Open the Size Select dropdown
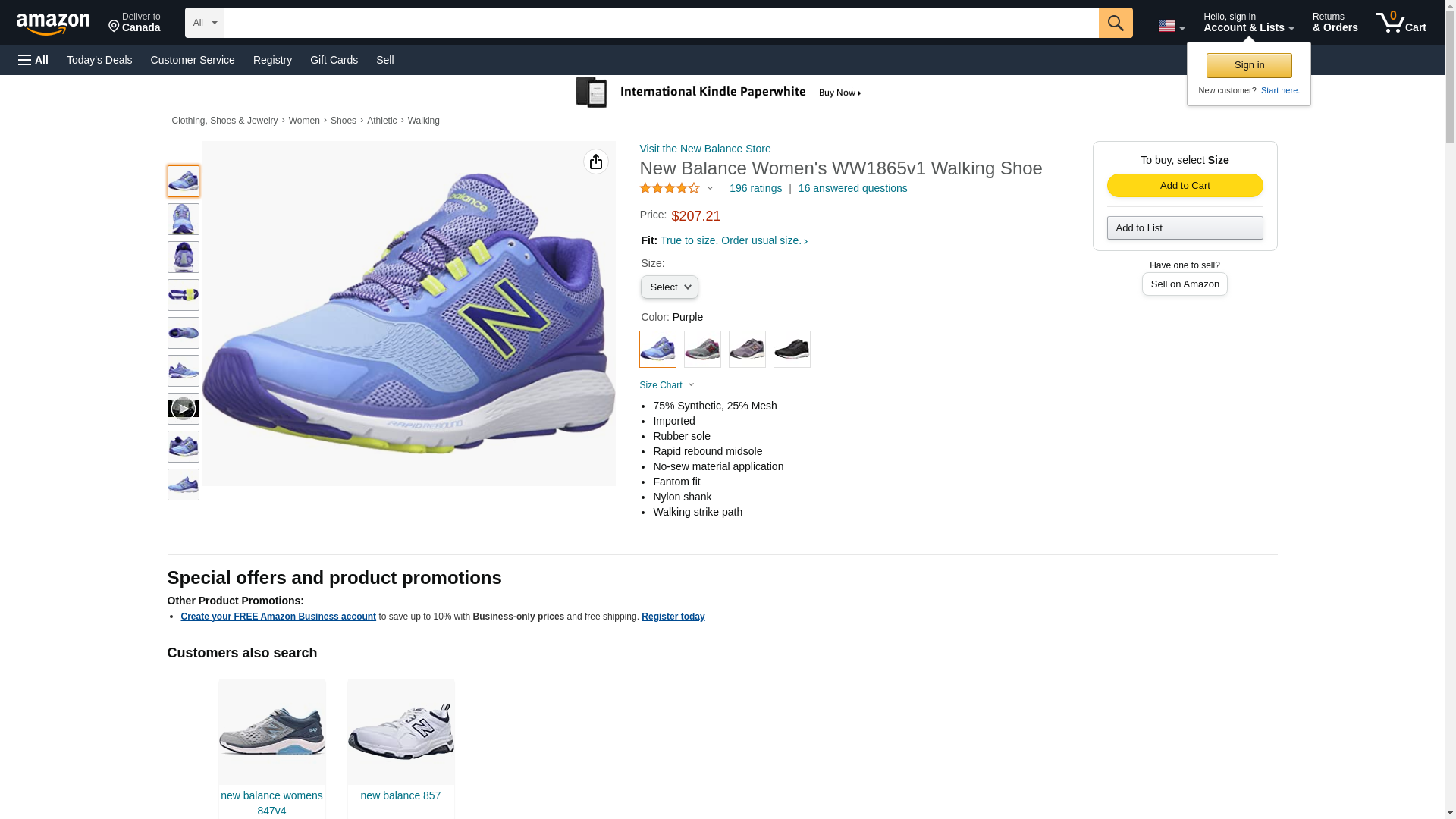The width and height of the screenshot is (1456, 819). [669, 287]
